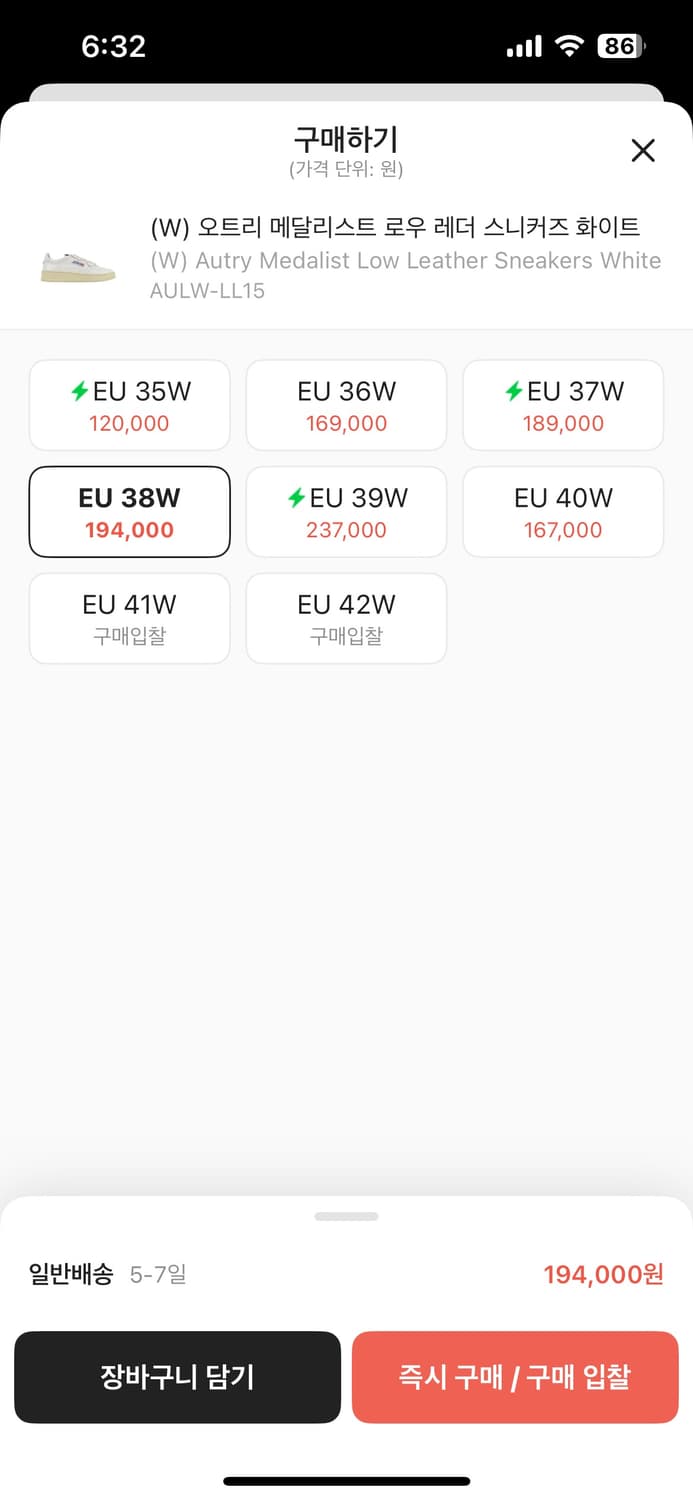This screenshot has width=693, height=1500.
Task: Tap the 194,000원 total price
Action: (603, 1274)
